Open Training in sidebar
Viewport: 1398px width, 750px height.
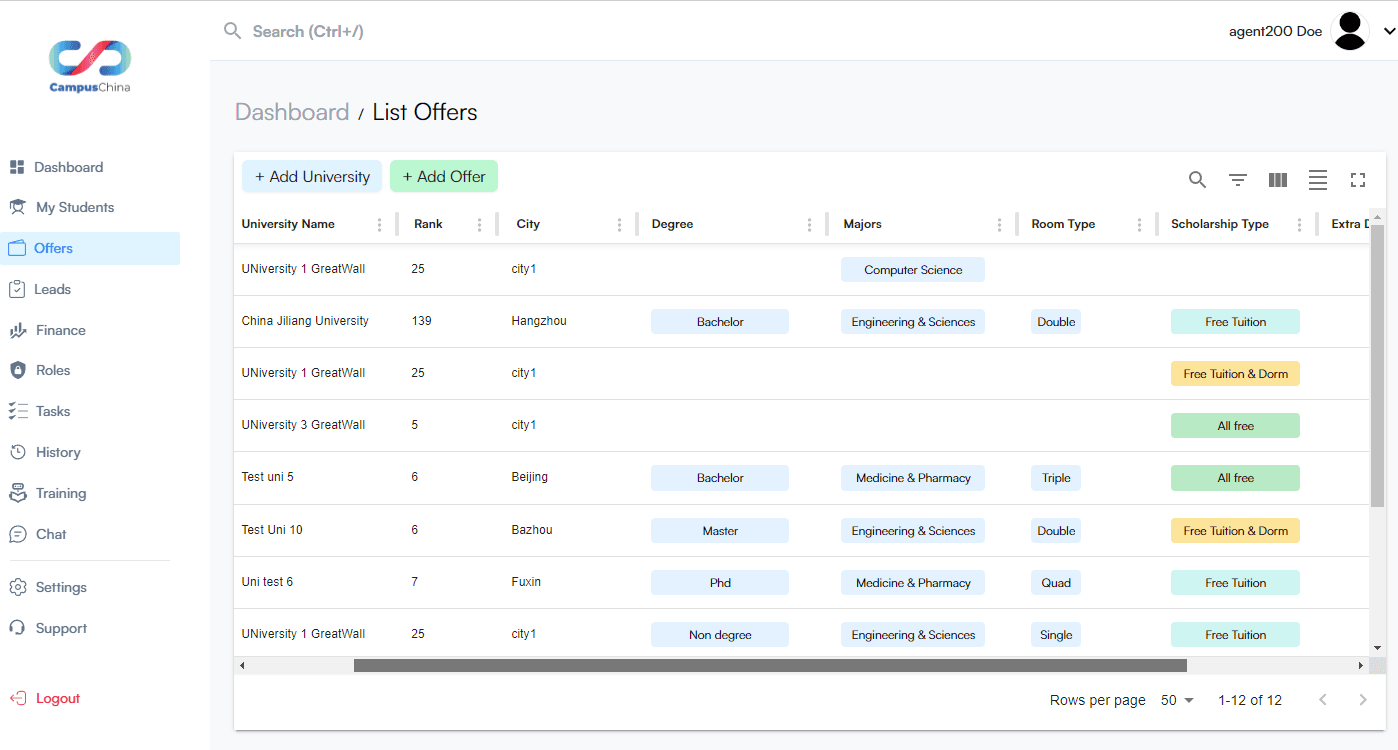pos(90,493)
